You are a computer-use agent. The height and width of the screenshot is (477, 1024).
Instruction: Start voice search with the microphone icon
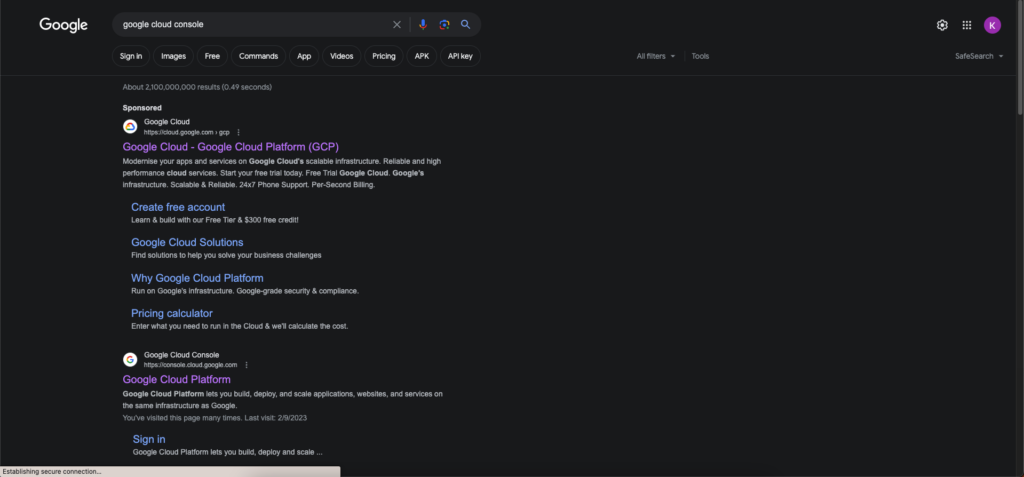423,25
